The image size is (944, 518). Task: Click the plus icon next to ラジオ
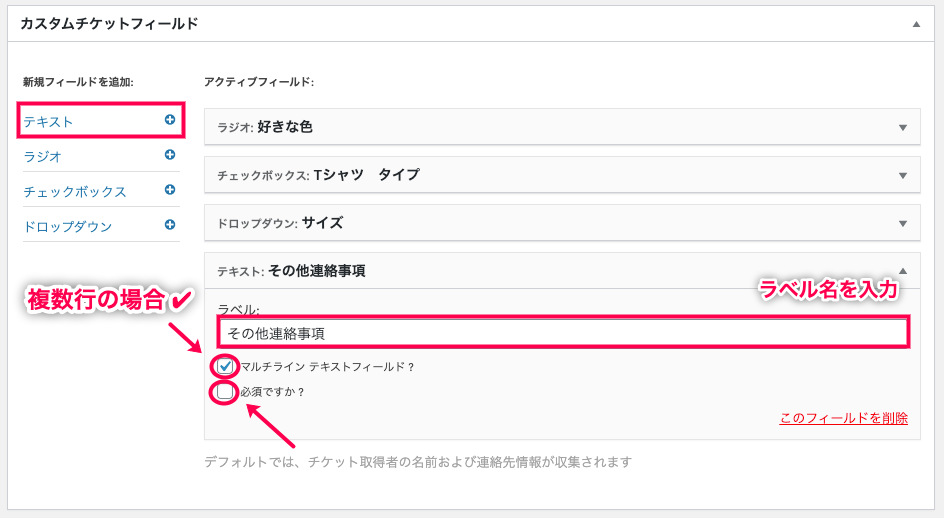coord(170,155)
